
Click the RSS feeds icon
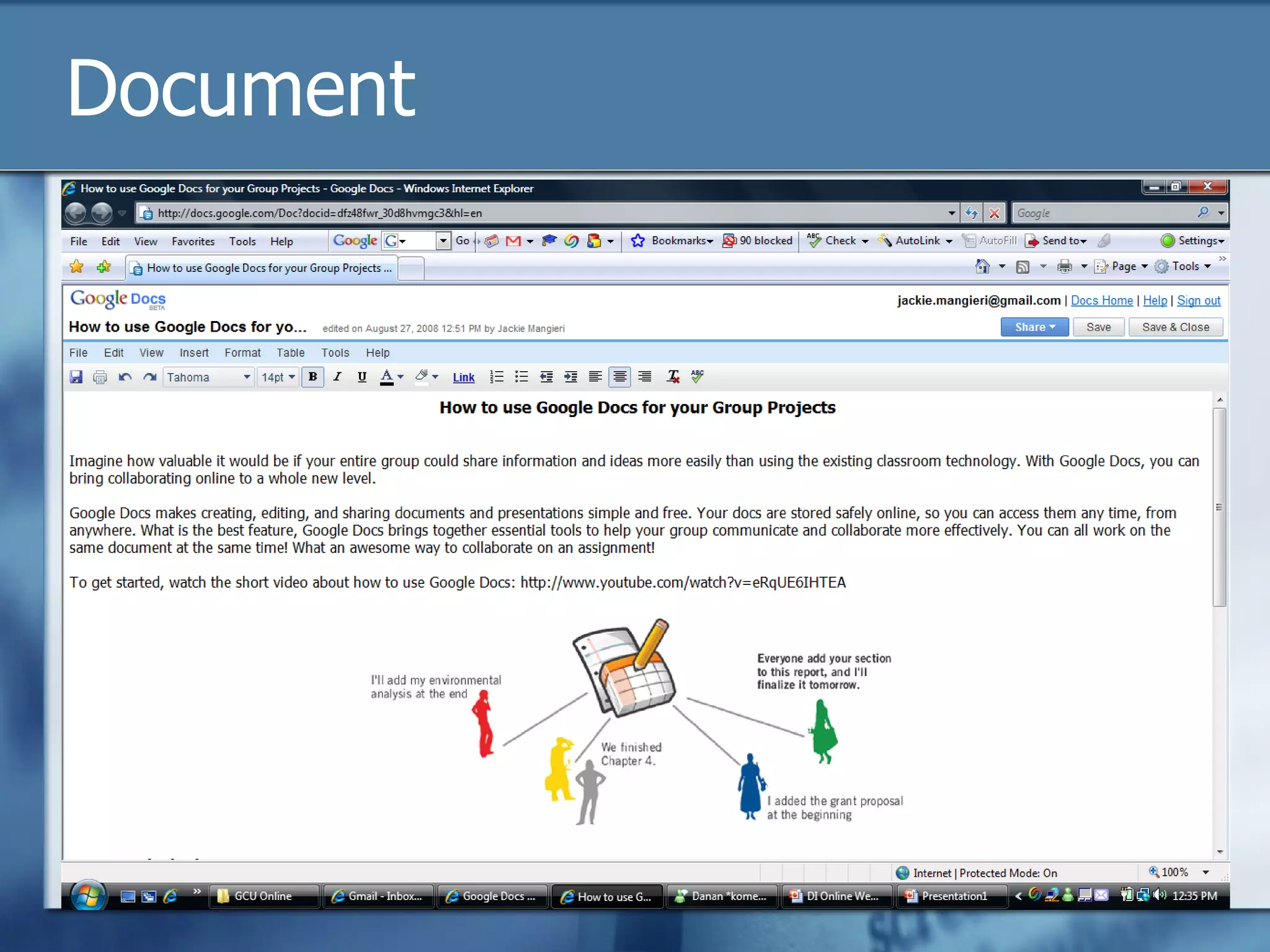[1023, 267]
